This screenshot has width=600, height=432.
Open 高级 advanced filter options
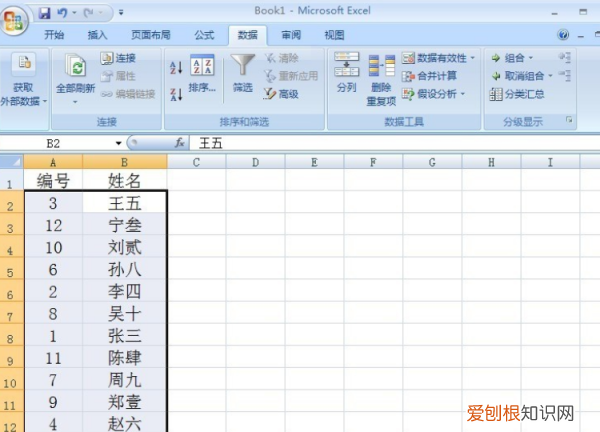pos(281,94)
